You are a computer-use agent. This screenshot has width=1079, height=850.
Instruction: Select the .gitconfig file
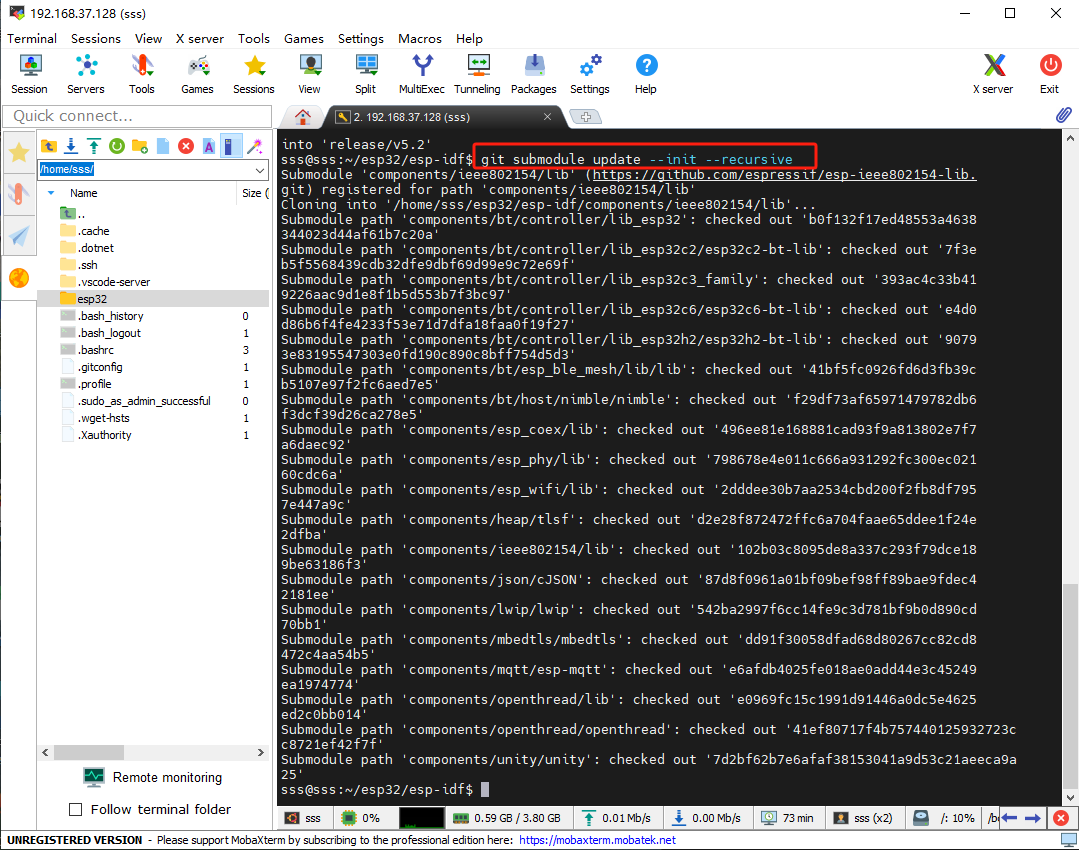pos(92,367)
